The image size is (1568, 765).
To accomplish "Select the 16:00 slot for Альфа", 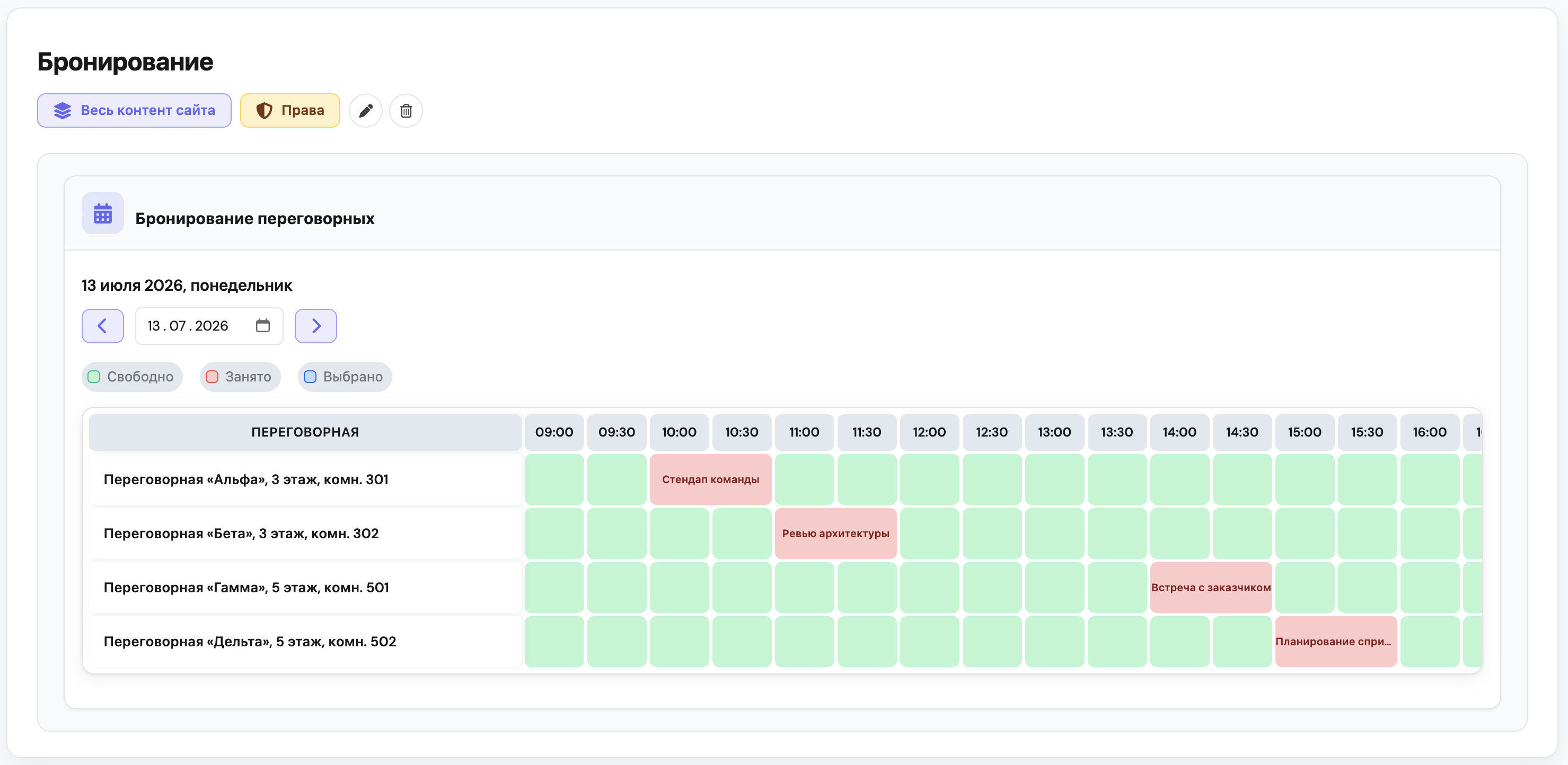I will click(1430, 479).
